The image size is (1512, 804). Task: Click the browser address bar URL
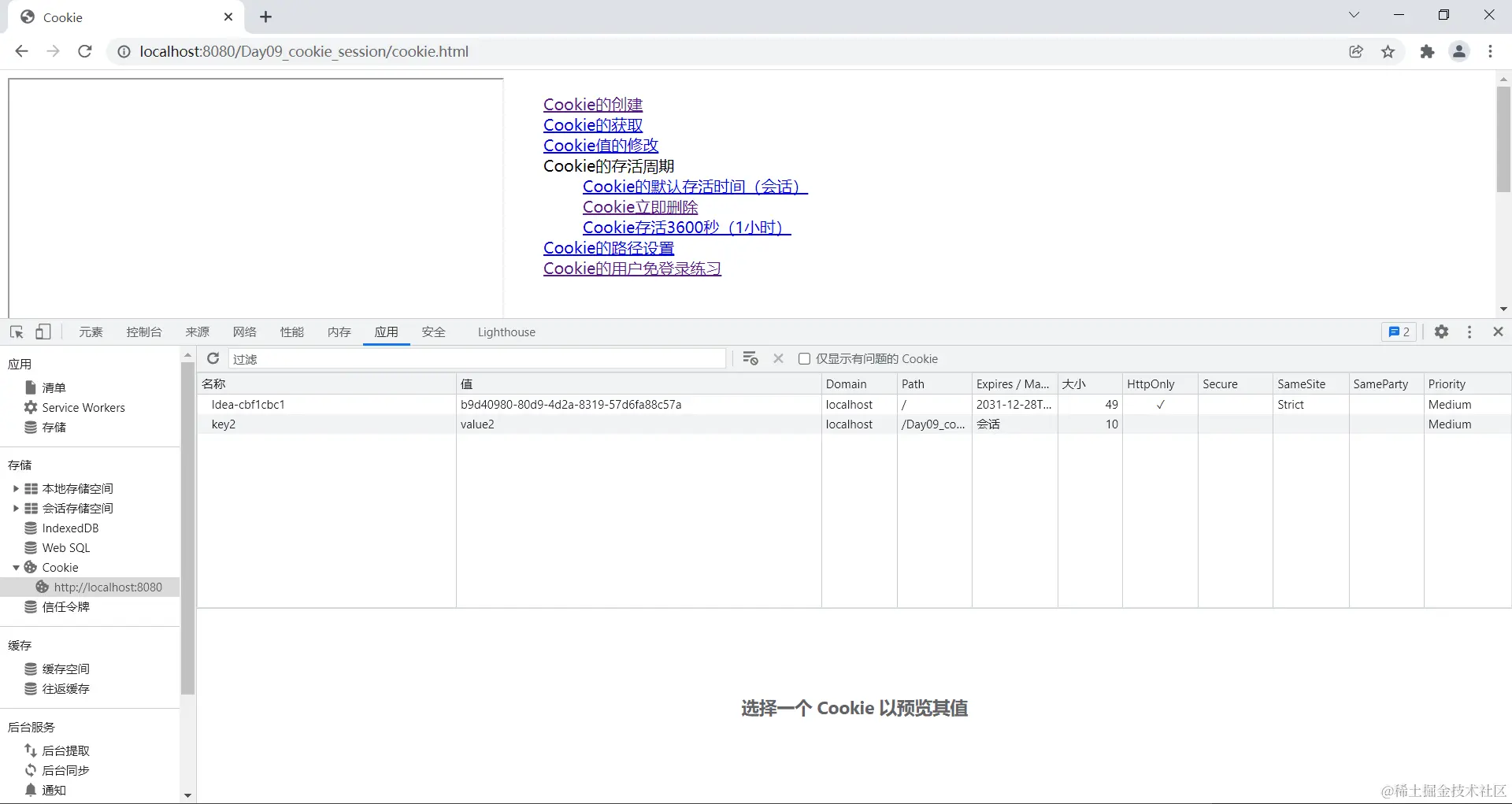[x=304, y=51]
